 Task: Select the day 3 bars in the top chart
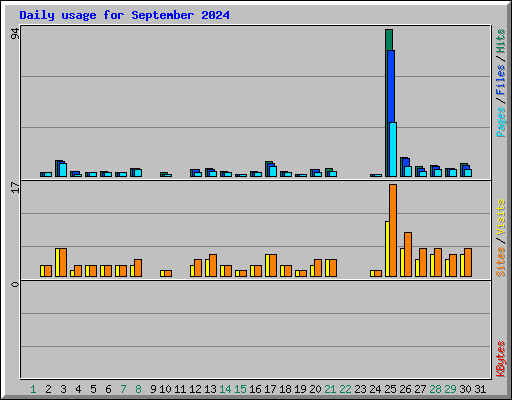[x=61, y=168]
